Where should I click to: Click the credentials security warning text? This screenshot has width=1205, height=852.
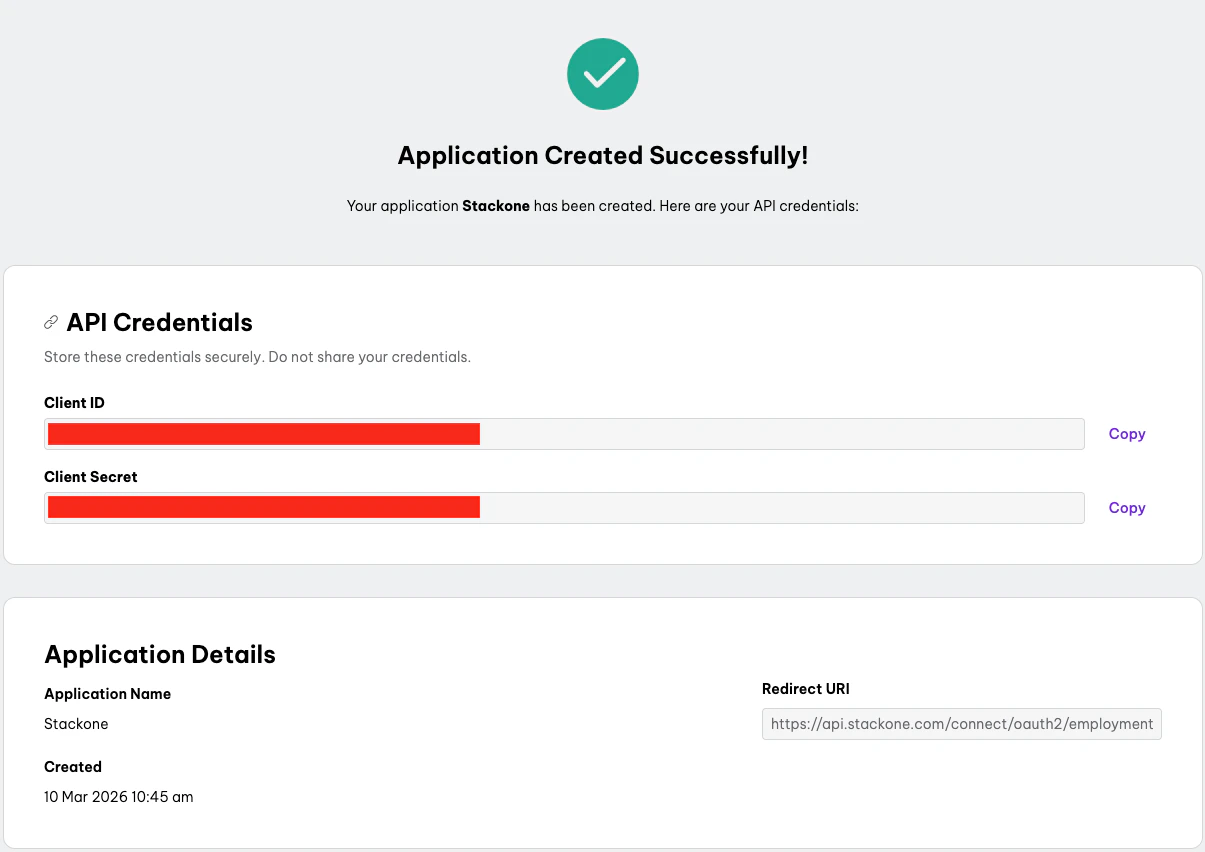coord(257,357)
